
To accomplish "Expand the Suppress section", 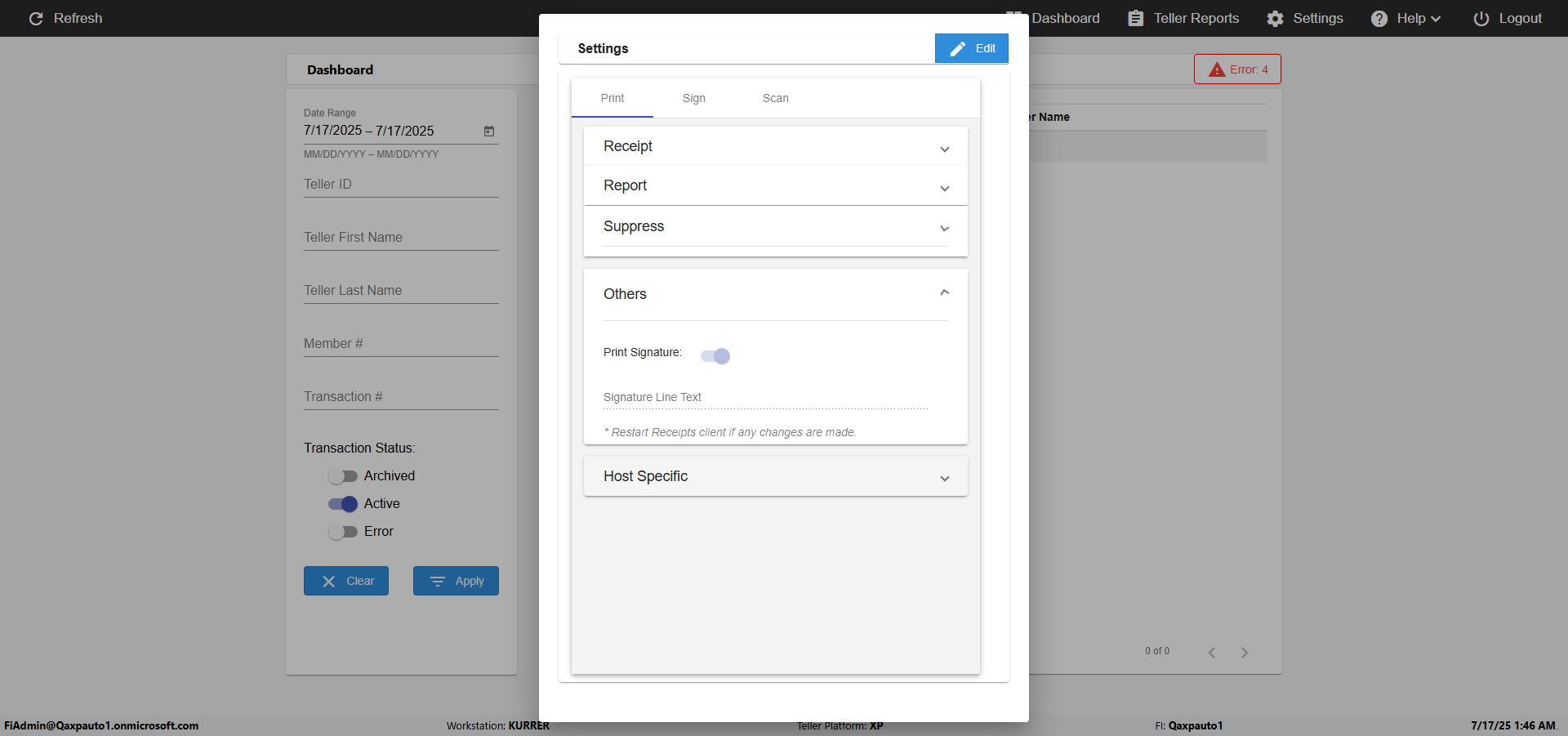I will 776,226.
